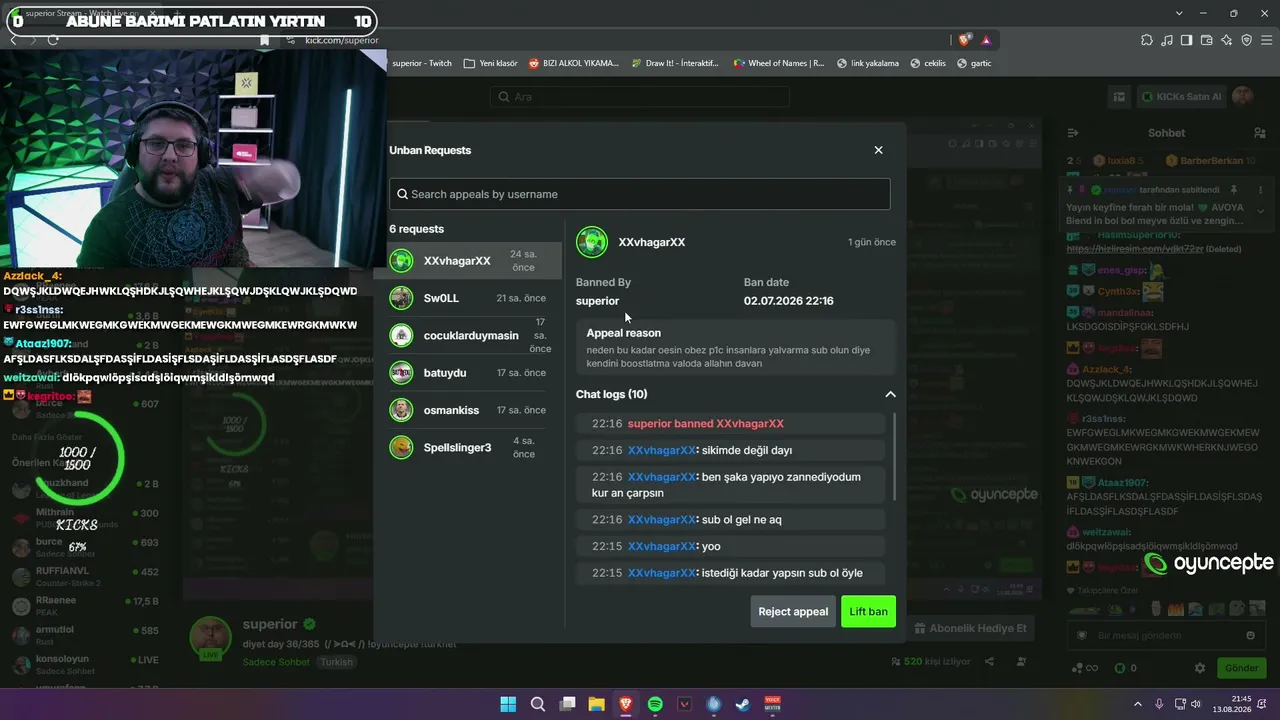This screenshot has width=1280, height=720.
Task: Lift the ban for XXvhagarXX
Action: pos(868,611)
